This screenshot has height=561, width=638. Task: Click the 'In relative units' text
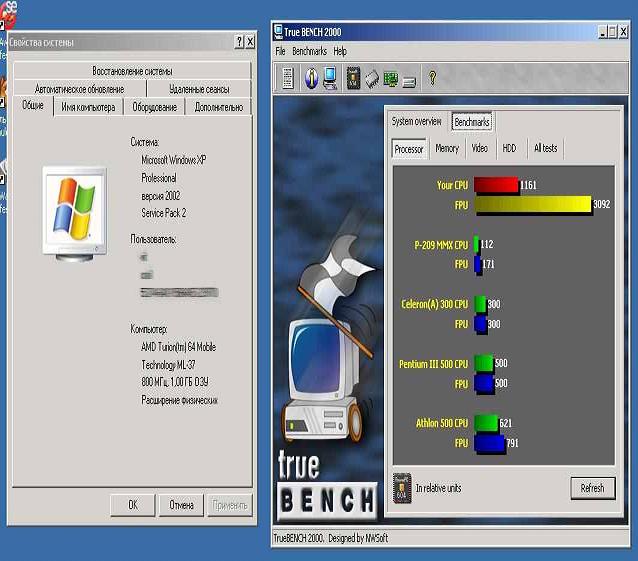click(x=439, y=488)
